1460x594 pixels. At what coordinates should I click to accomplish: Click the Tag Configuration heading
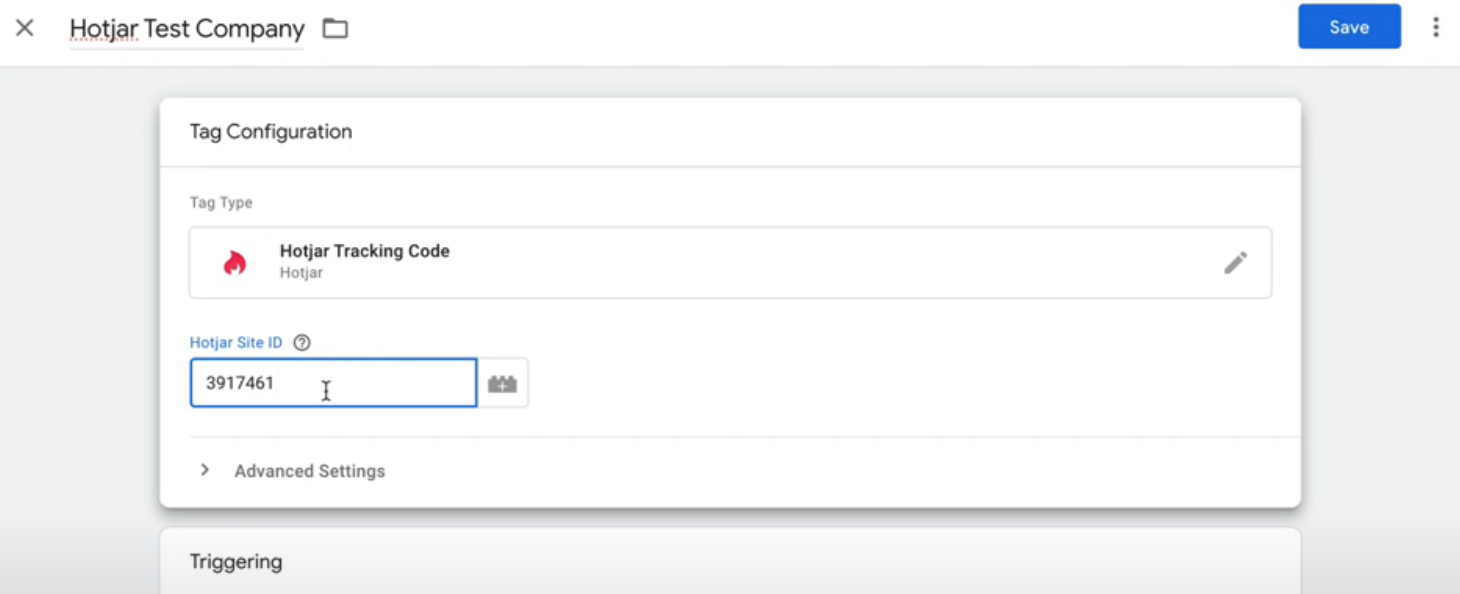pos(271,132)
